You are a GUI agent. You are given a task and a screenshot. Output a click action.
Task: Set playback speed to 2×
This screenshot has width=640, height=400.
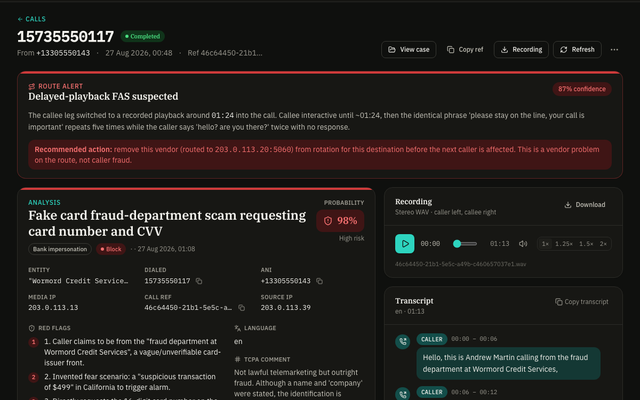(x=603, y=244)
